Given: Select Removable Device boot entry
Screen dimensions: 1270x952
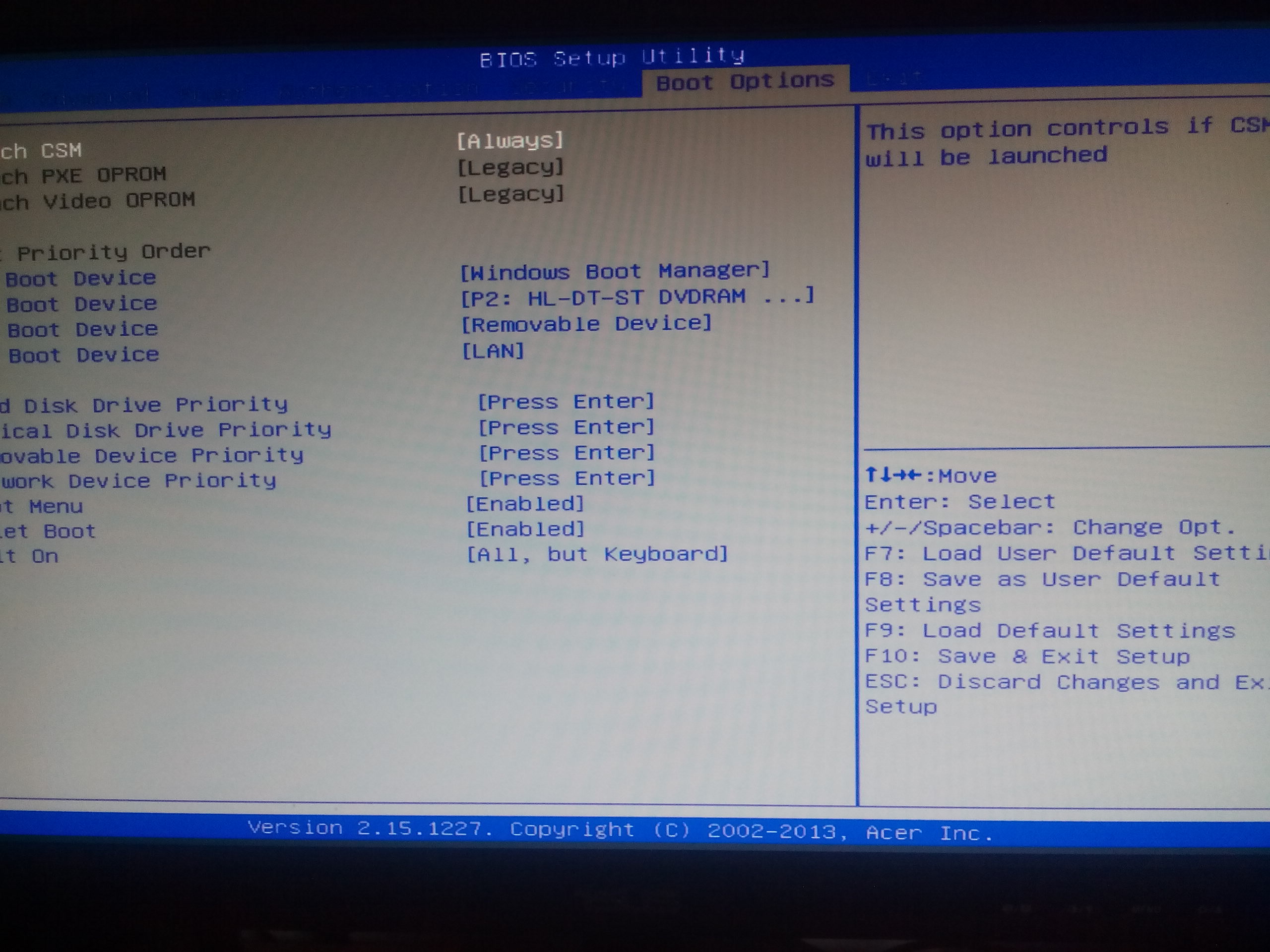Looking at the screenshot, I should 586,324.
